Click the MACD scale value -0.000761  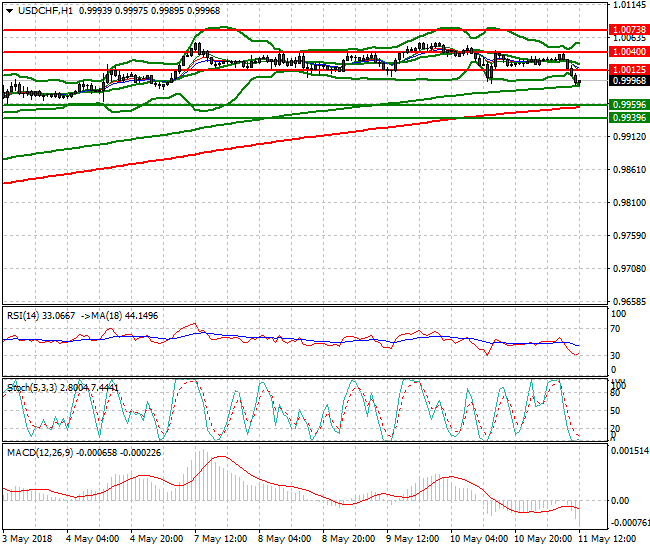[x=630, y=523]
